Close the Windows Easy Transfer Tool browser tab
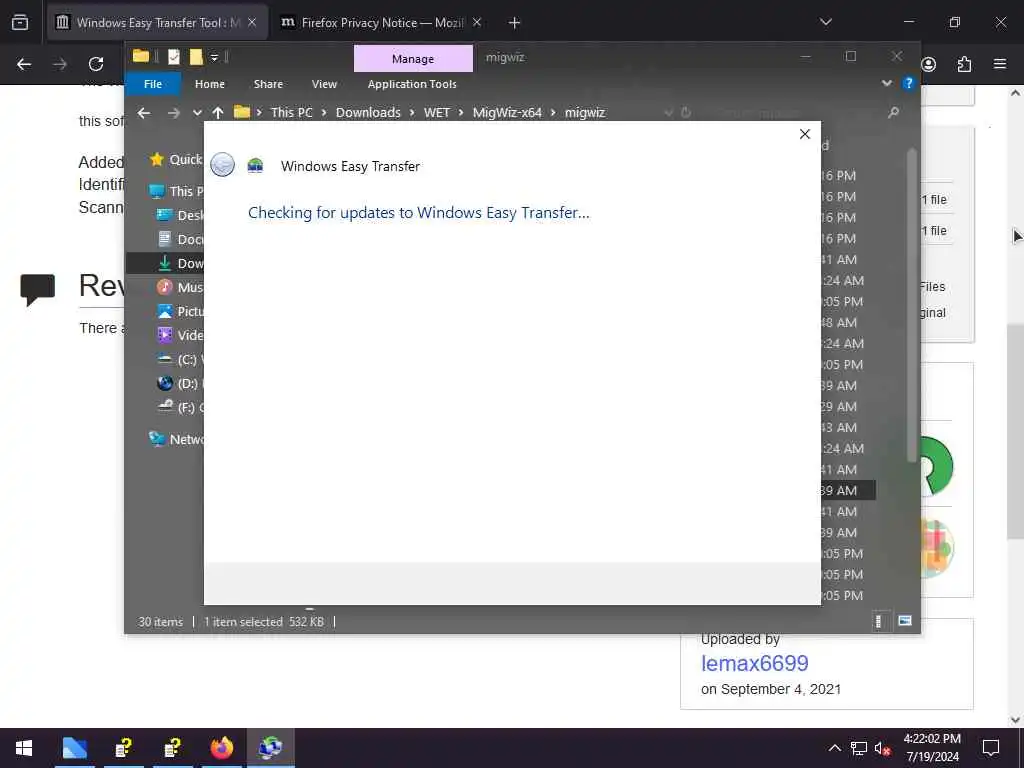The height and width of the screenshot is (768, 1024). click(x=252, y=22)
